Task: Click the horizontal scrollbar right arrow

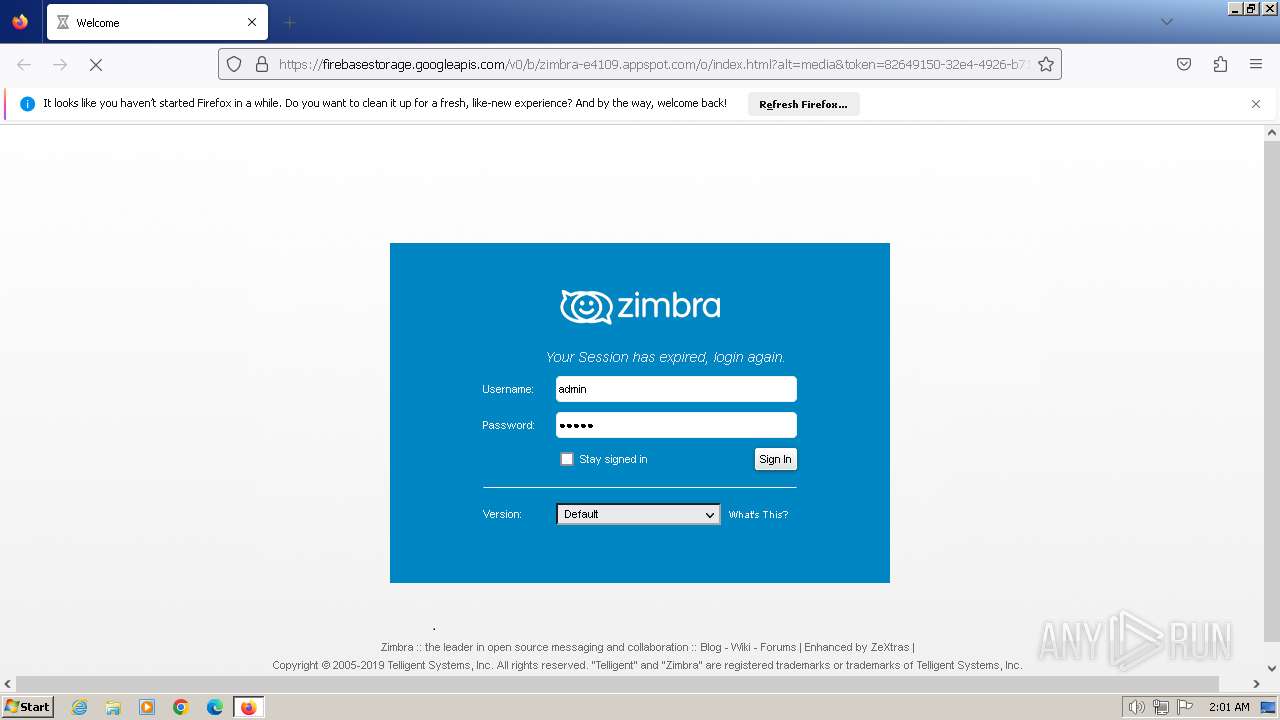Action: tap(1256, 684)
